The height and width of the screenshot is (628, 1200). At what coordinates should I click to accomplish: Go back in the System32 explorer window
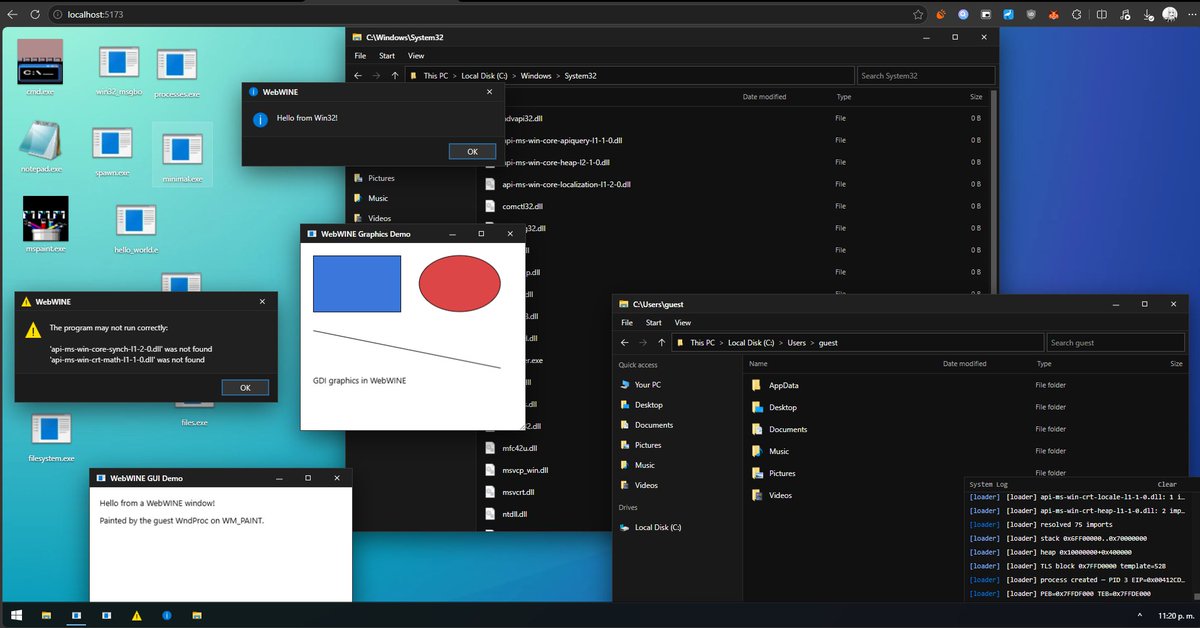(358, 76)
